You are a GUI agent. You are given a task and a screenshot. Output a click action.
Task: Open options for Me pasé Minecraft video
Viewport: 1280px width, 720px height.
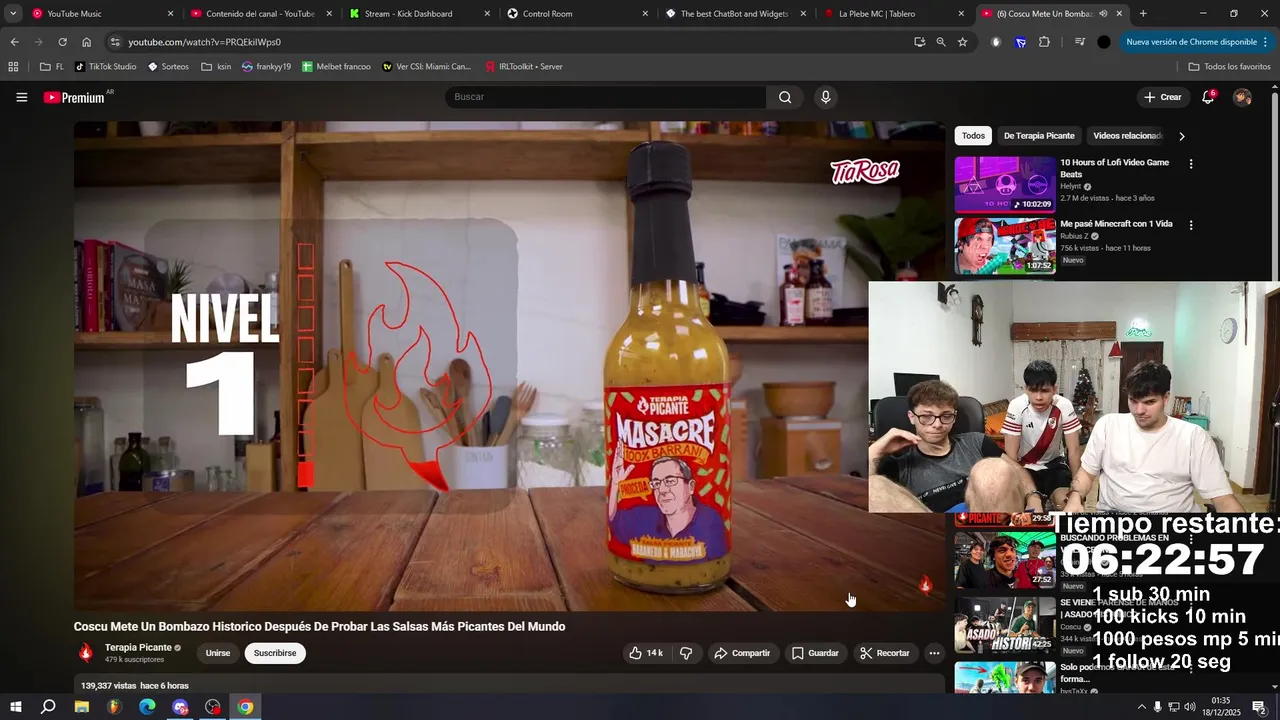pyautogui.click(x=1190, y=225)
